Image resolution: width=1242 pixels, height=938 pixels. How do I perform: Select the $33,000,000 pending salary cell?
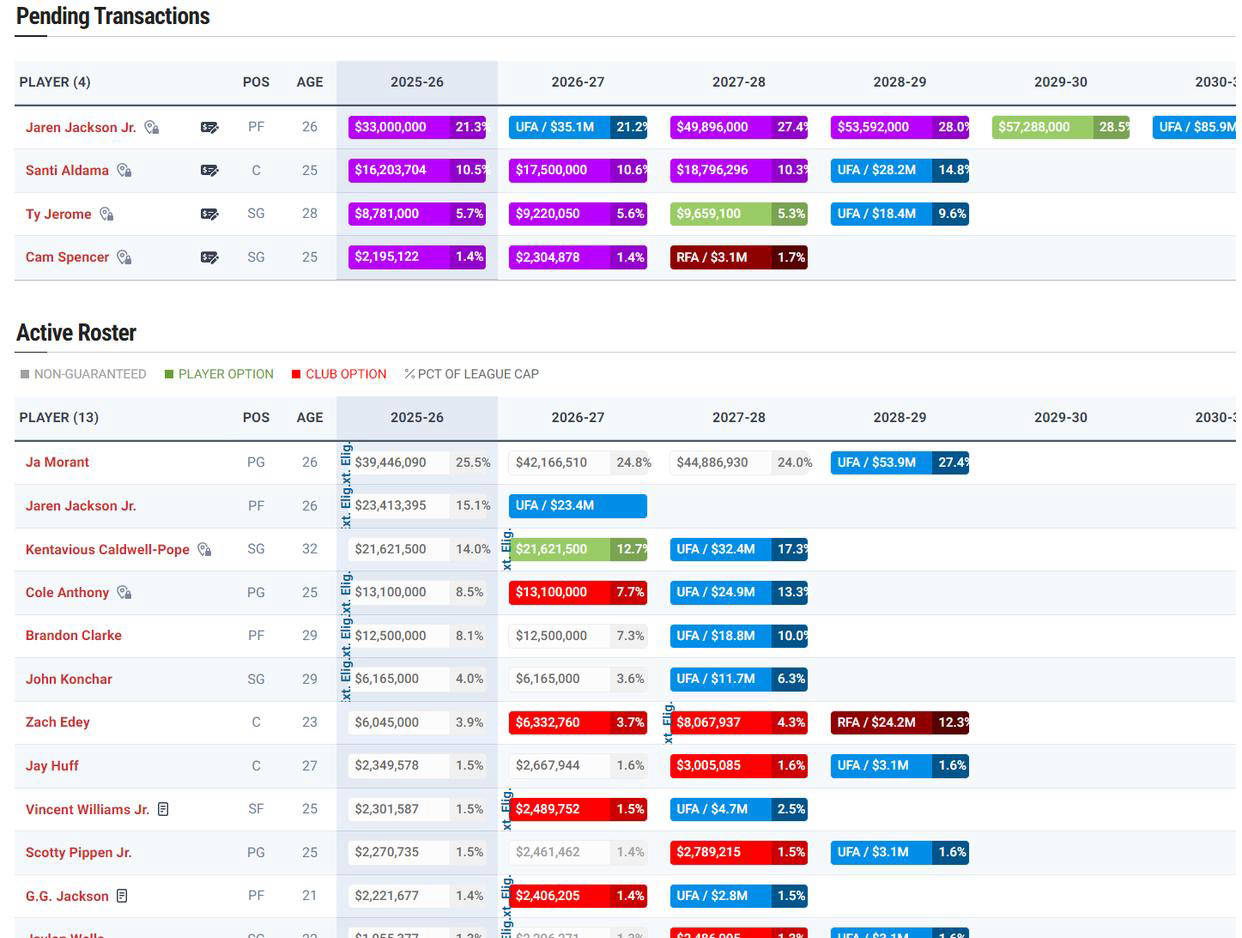417,127
